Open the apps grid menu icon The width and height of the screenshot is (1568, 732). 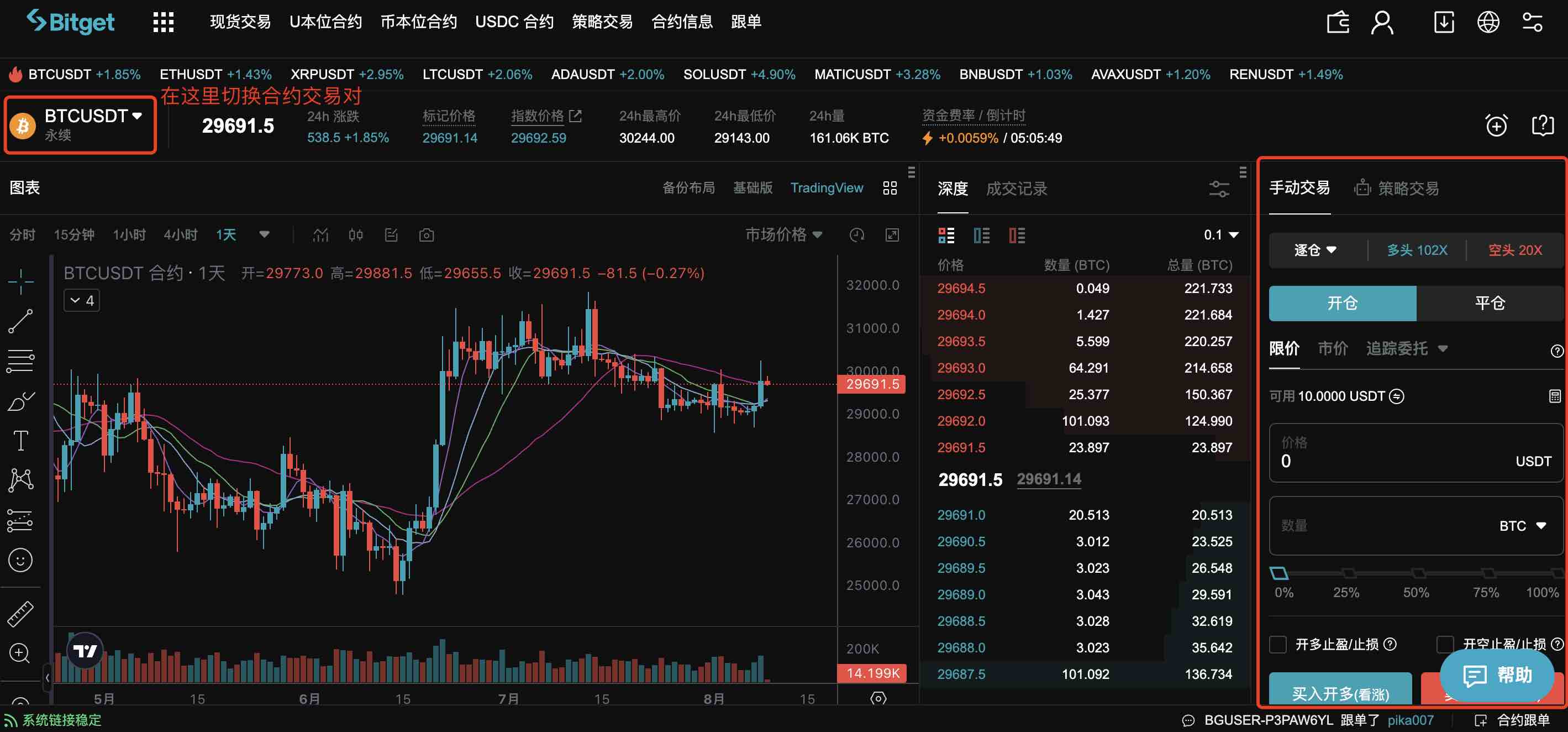tap(163, 22)
